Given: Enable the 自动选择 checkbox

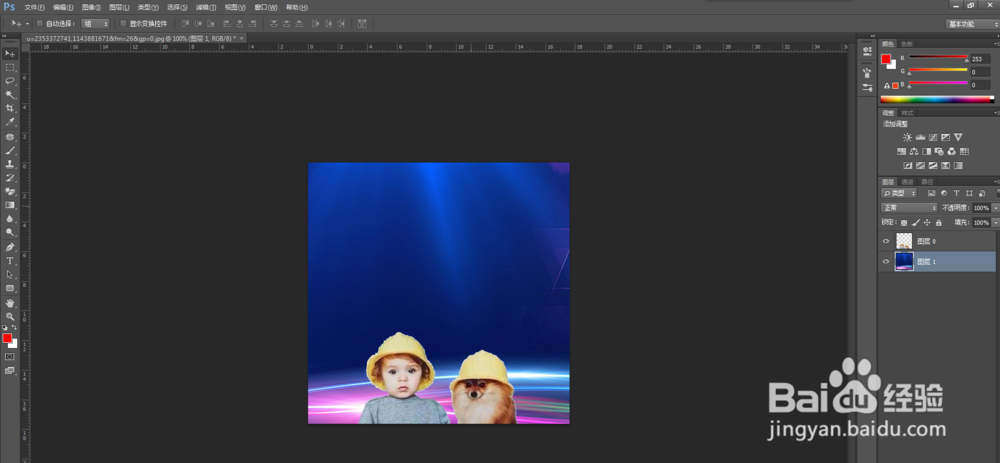Looking at the screenshot, I should pyautogui.click(x=40, y=24).
